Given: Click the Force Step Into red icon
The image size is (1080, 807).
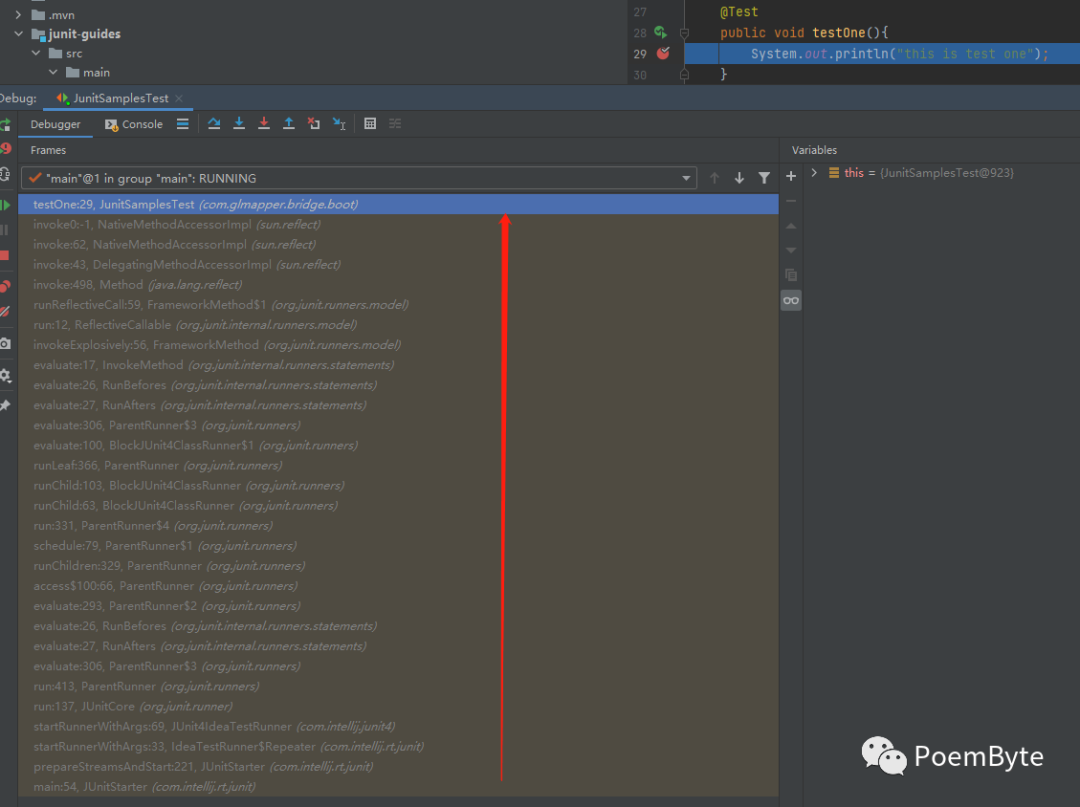Looking at the screenshot, I should click(264, 124).
